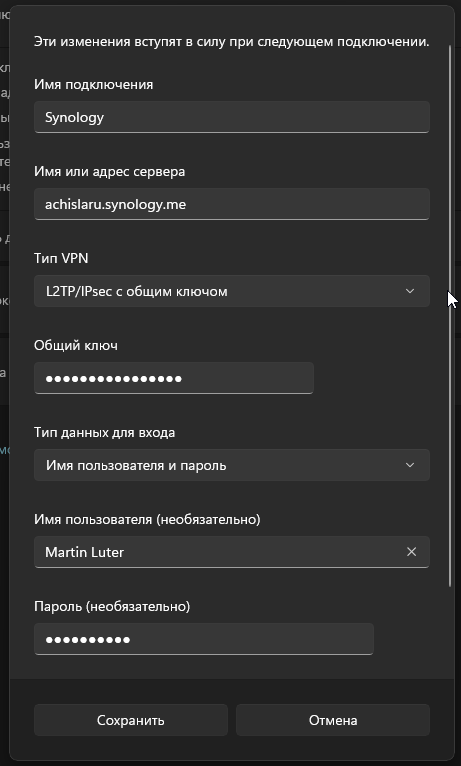This screenshot has width=461, height=766.
Task: Select the Martin Luter username field
Action: point(232,552)
